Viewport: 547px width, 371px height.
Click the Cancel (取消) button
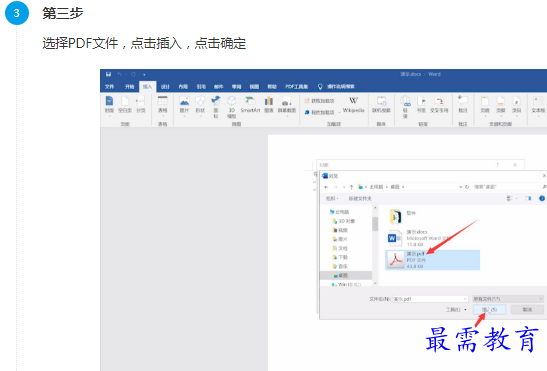tap(527, 310)
